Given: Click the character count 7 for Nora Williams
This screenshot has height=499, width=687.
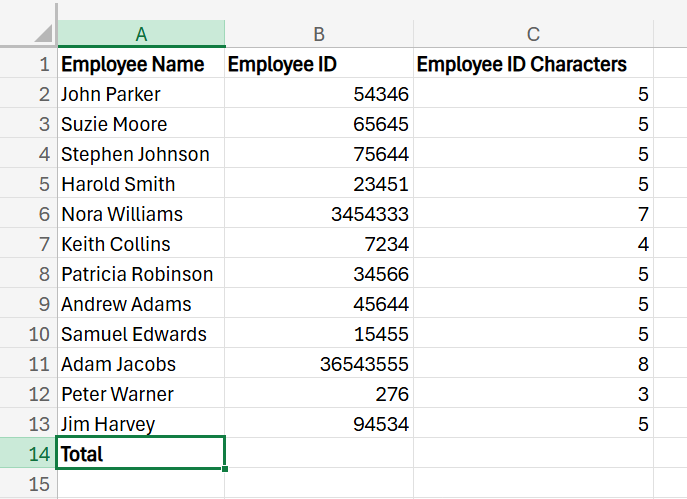Looking at the screenshot, I should 533,214.
